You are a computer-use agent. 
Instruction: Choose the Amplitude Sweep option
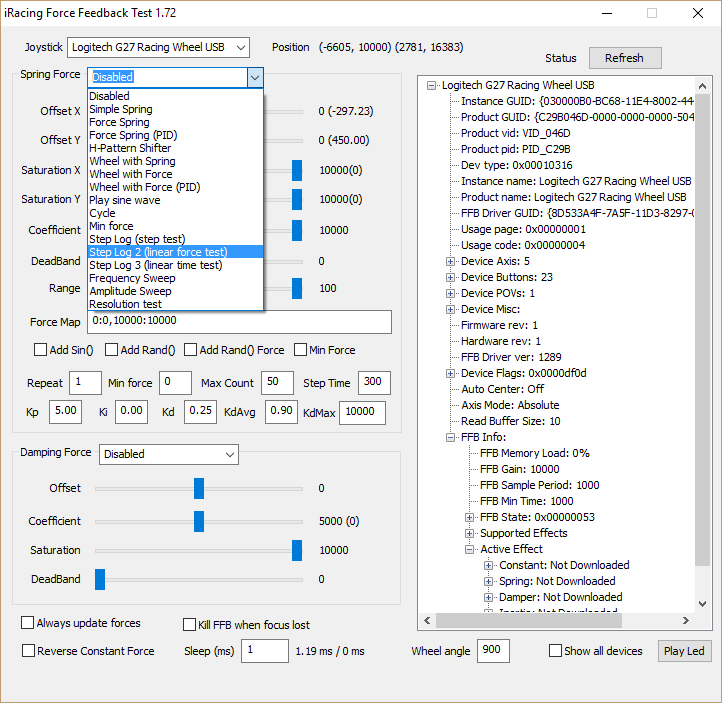pos(175,291)
